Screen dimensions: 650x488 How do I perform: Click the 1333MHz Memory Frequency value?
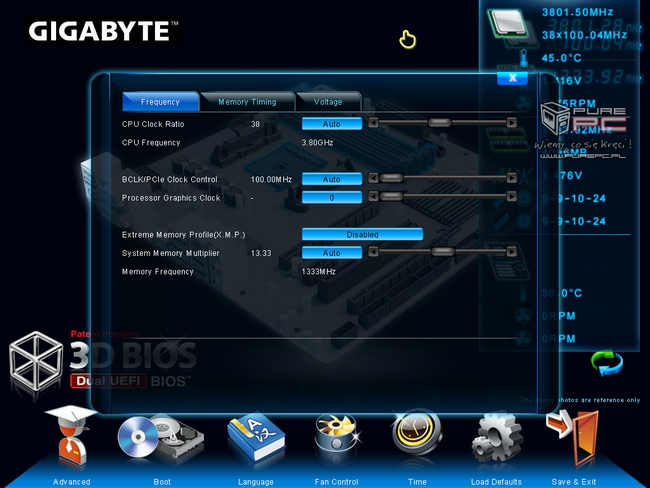318,272
